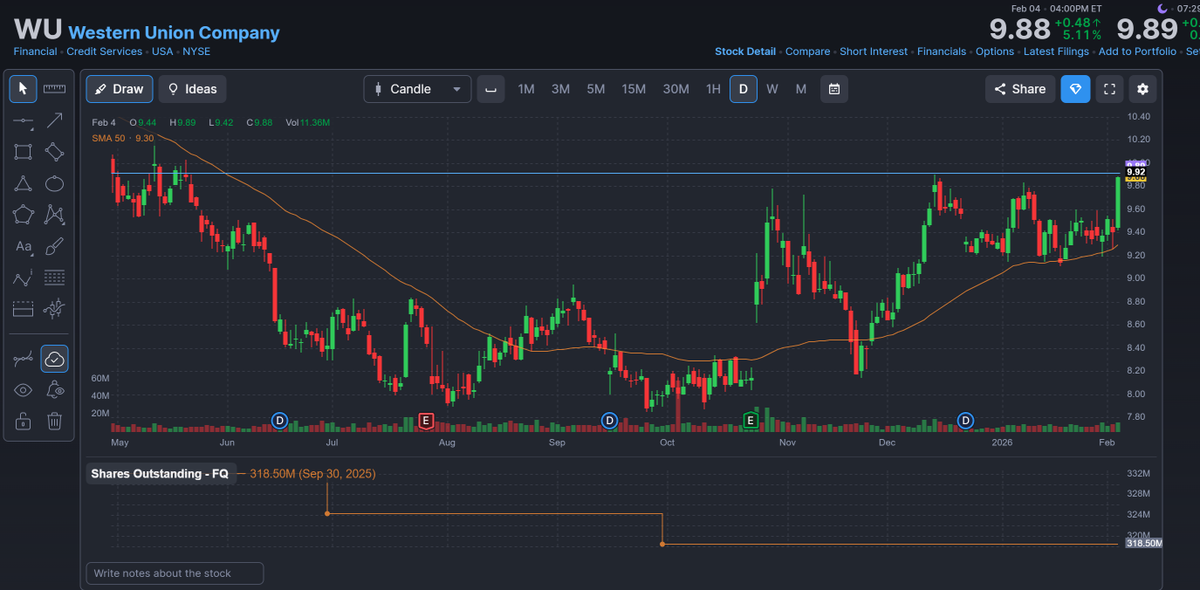
Task: Select the triangle drawing tool
Action: 24,183
